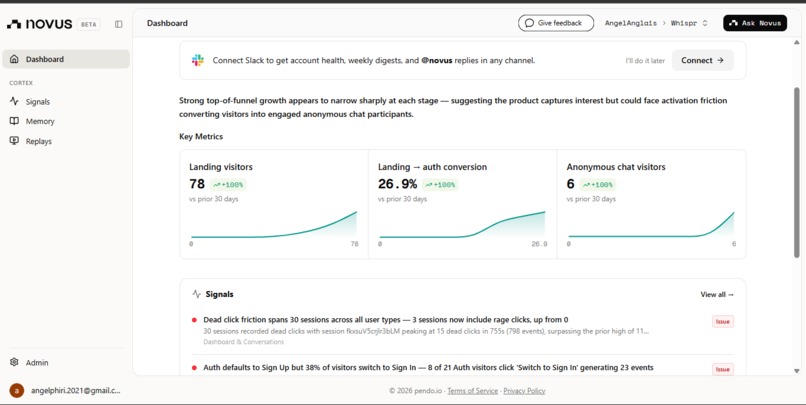Image resolution: width=806 pixels, height=405 pixels.
Task: Click the scrollbar down arrow
Action: pyautogui.click(x=797, y=371)
